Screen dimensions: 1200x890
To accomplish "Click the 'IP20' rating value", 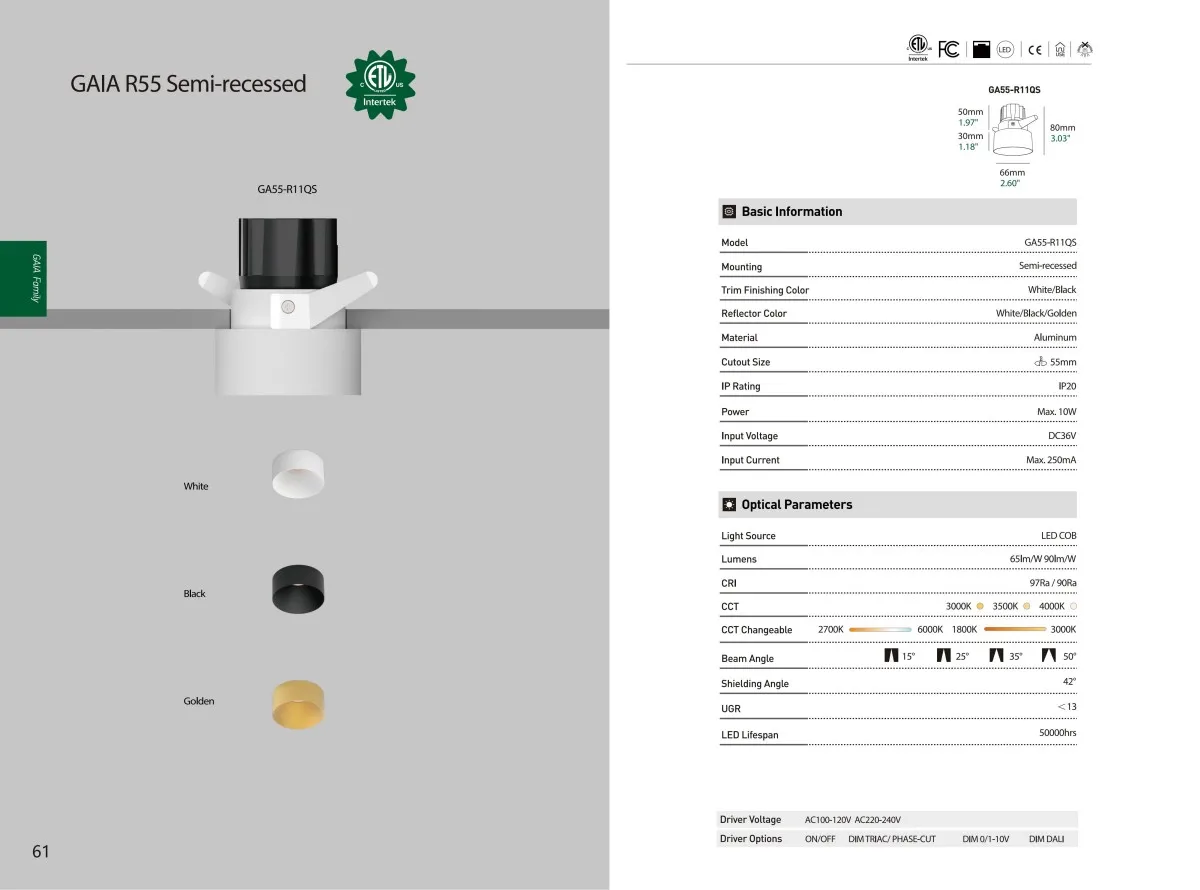I will click(1067, 386).
